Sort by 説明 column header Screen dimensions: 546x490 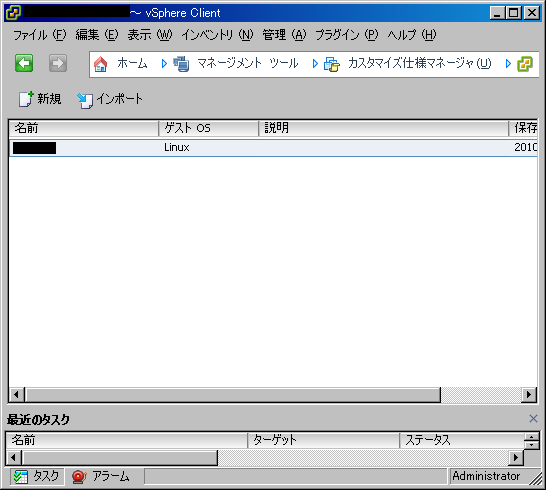[x=383, y=128]
